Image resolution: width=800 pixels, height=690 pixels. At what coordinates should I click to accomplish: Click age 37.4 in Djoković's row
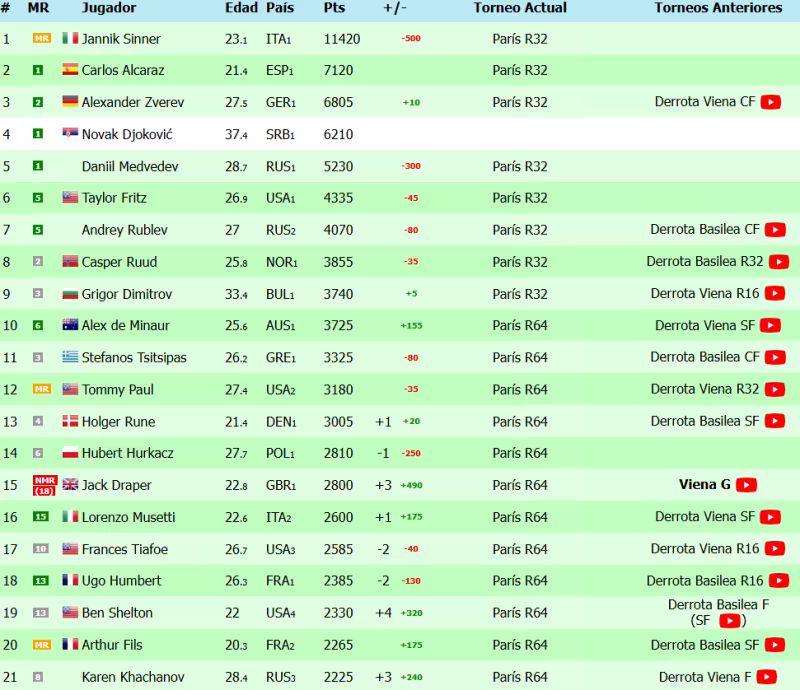point(236,134)
